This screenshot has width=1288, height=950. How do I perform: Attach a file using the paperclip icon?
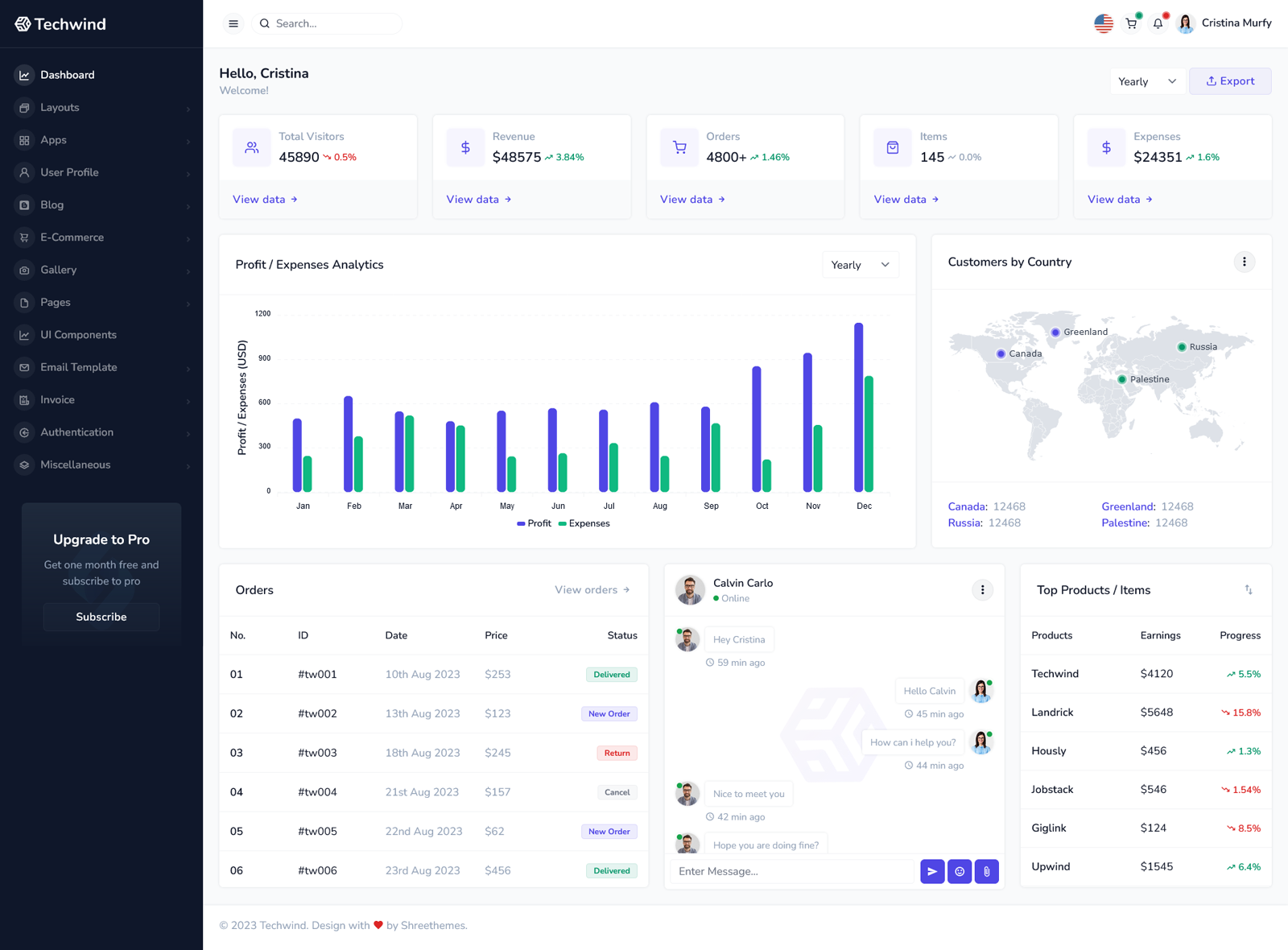[986, 871]
